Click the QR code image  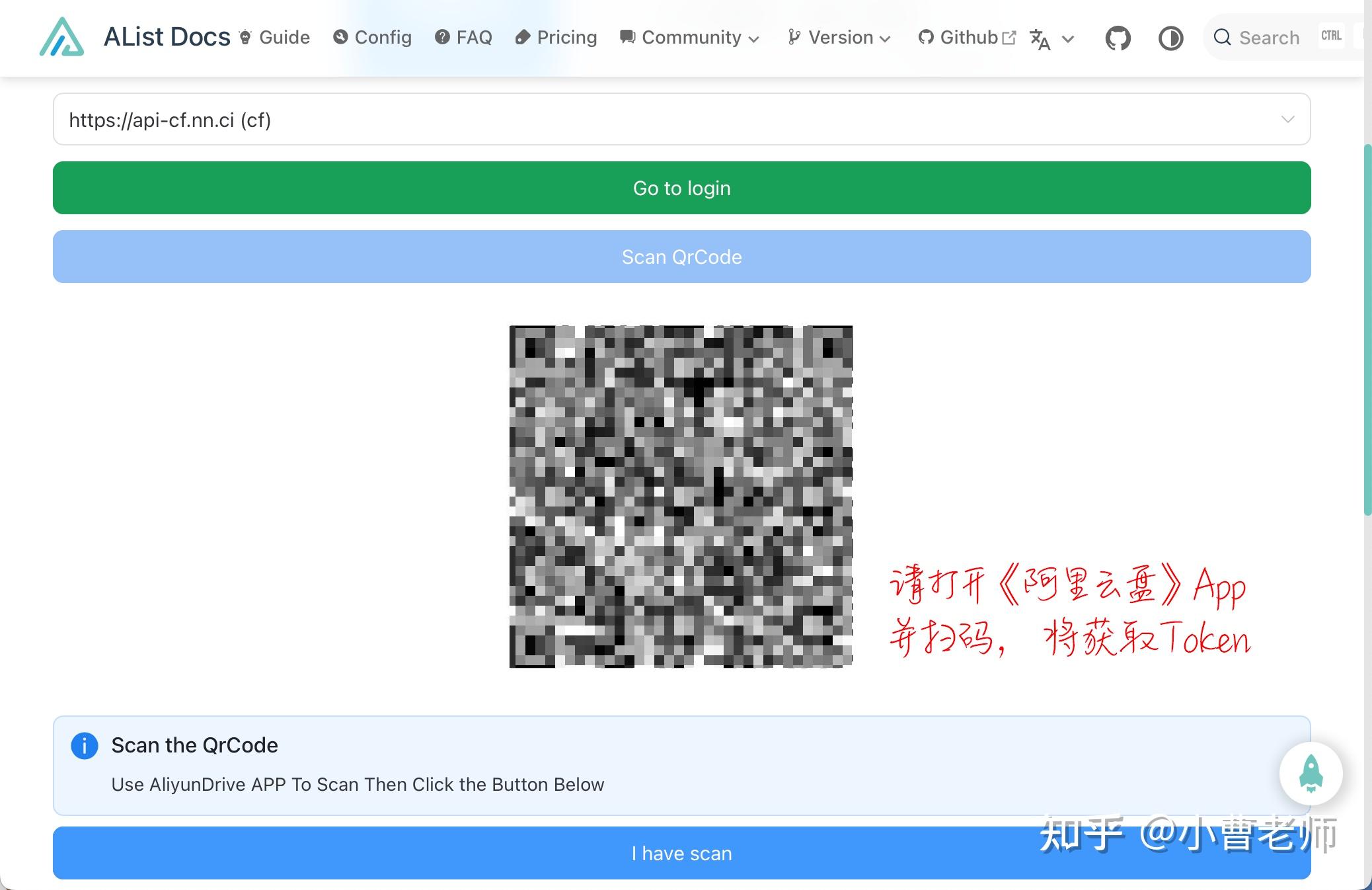(x=681, y=497)
